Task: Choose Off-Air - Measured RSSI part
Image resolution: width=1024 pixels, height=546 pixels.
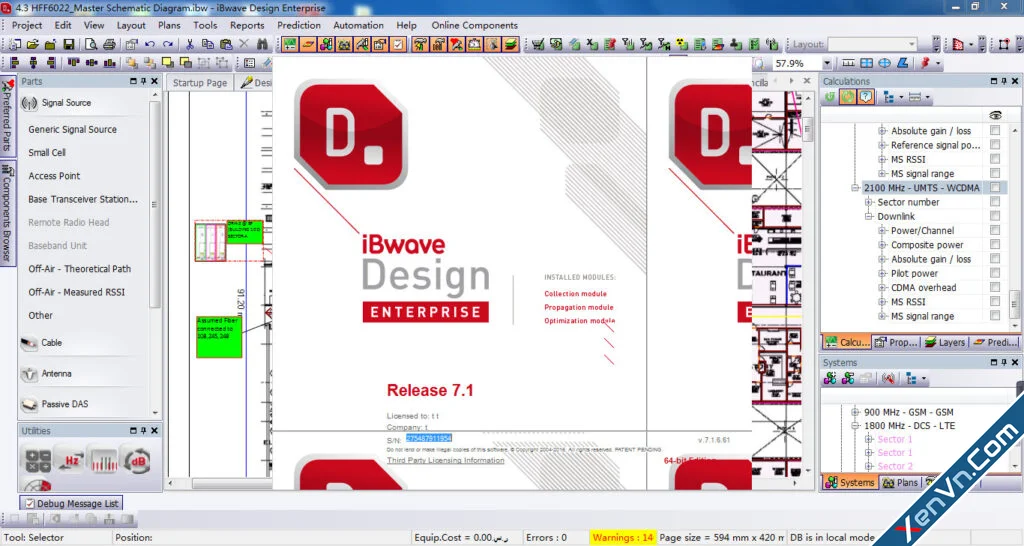Action: click(x=76, y=292)
